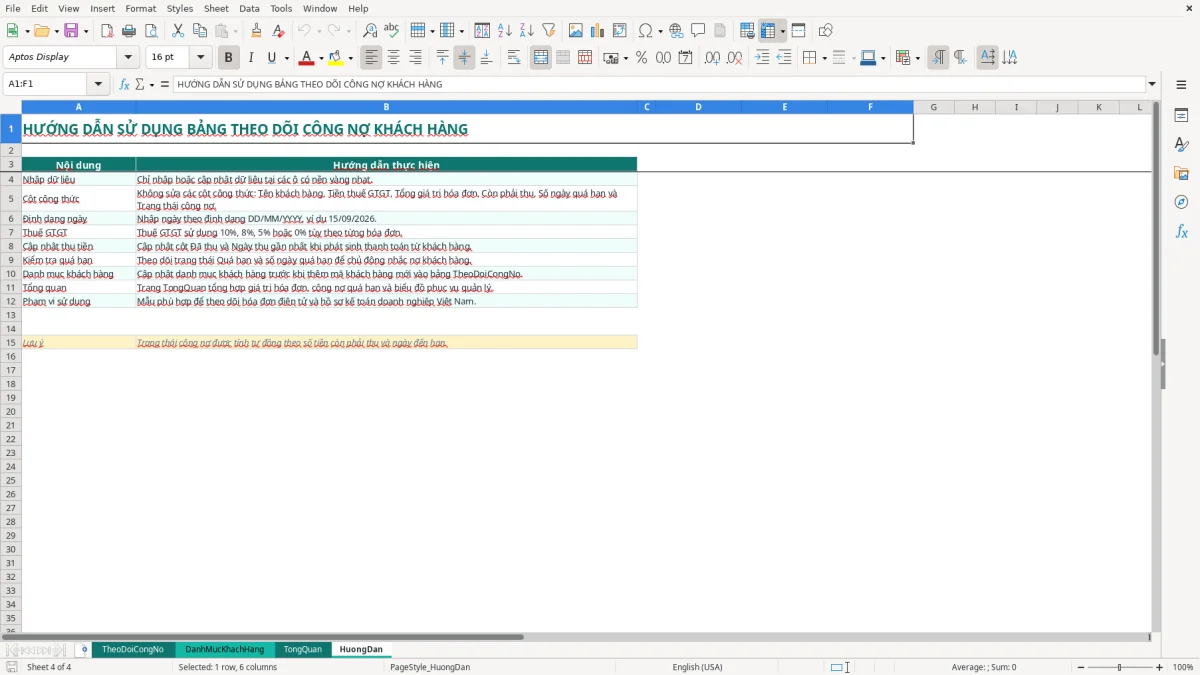Image resolution: width=1200 pixels, height=675 pixels.
Task: Open sidebar Gallery panel
Action: pos(1181,174)
